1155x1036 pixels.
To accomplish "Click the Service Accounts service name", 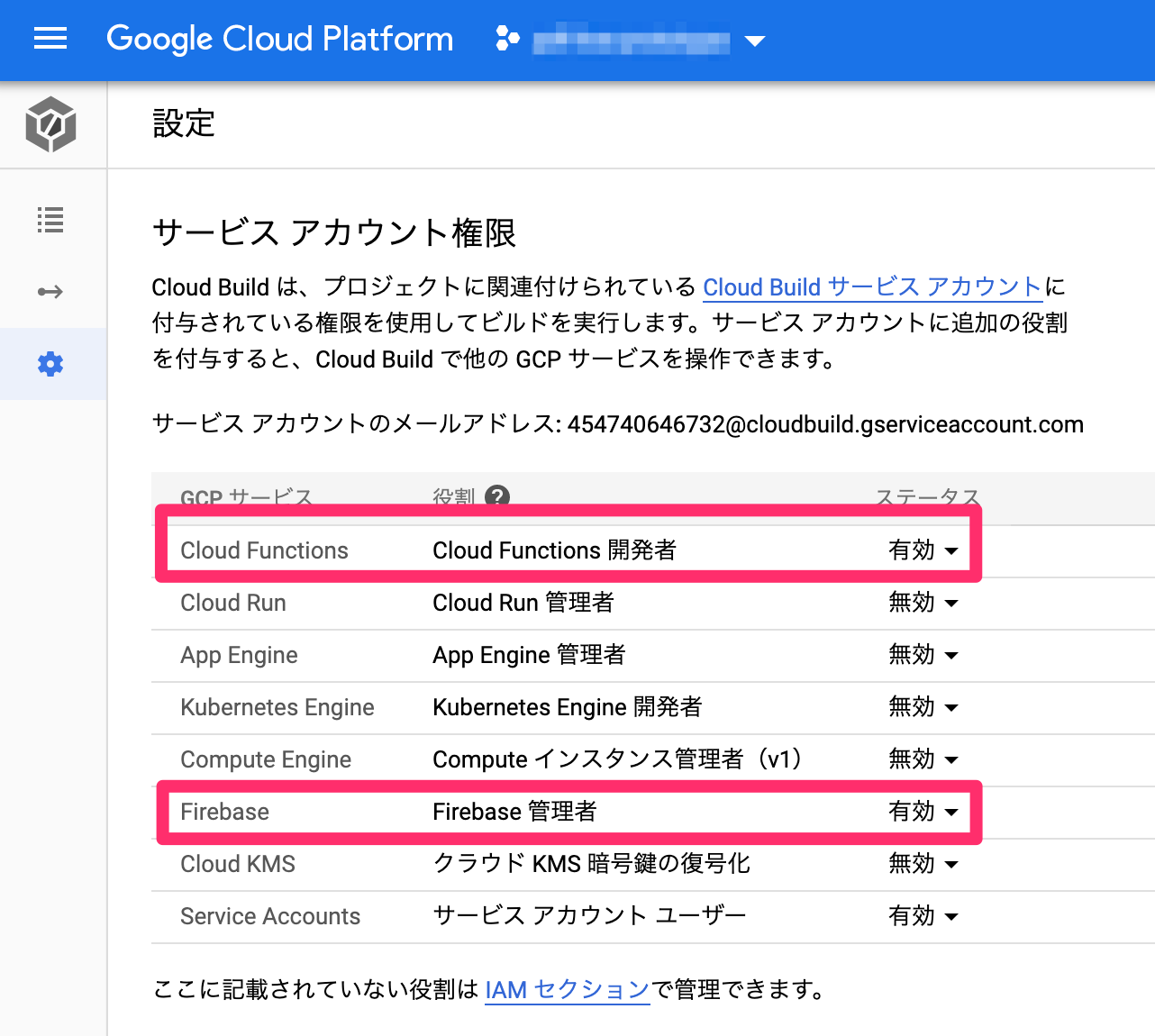I will click(x=270, y=916).
